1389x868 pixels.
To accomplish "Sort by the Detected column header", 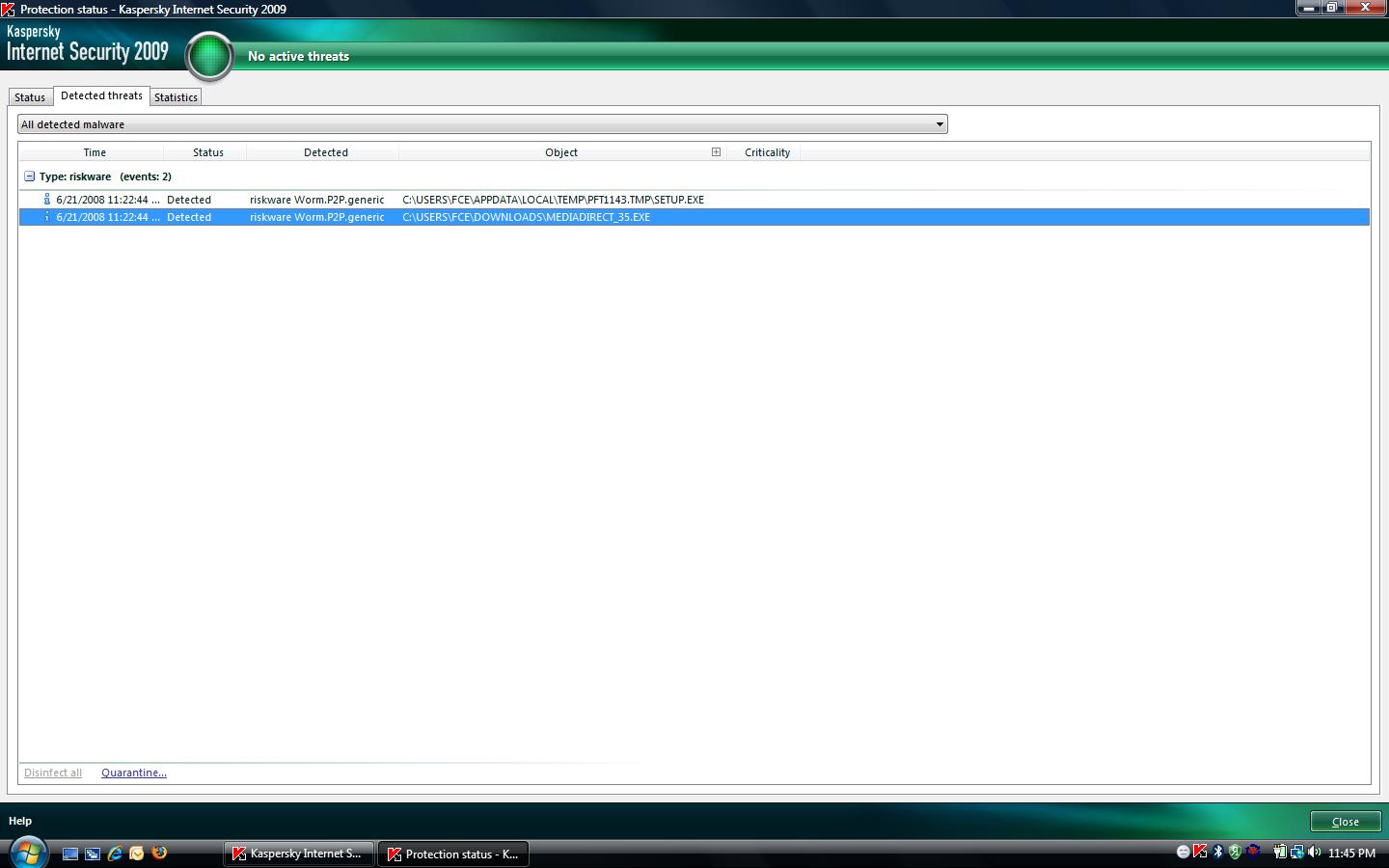I will pyautogui.click(x=325, y=152).
